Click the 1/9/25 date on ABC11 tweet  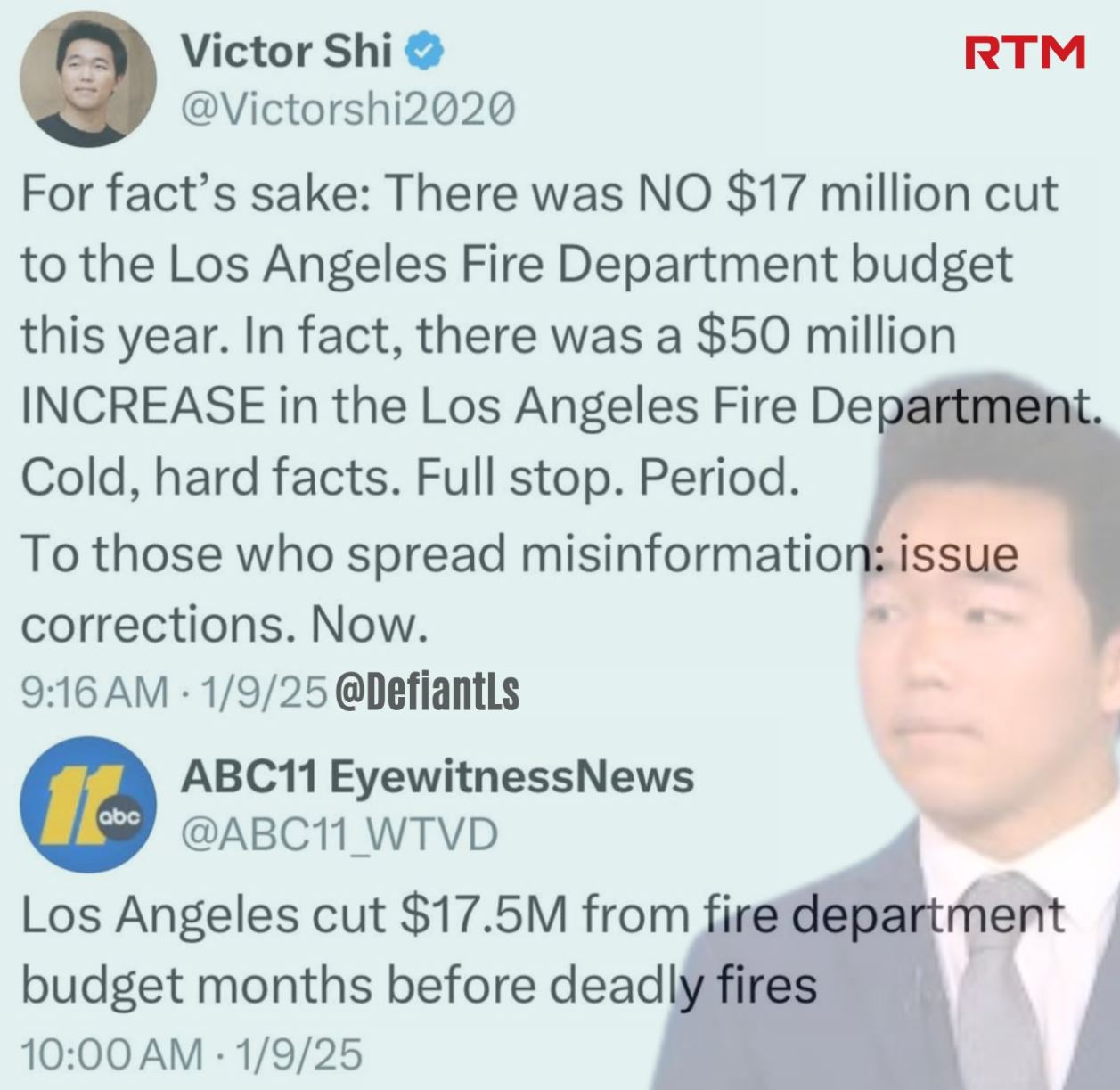click(298, 1054)
